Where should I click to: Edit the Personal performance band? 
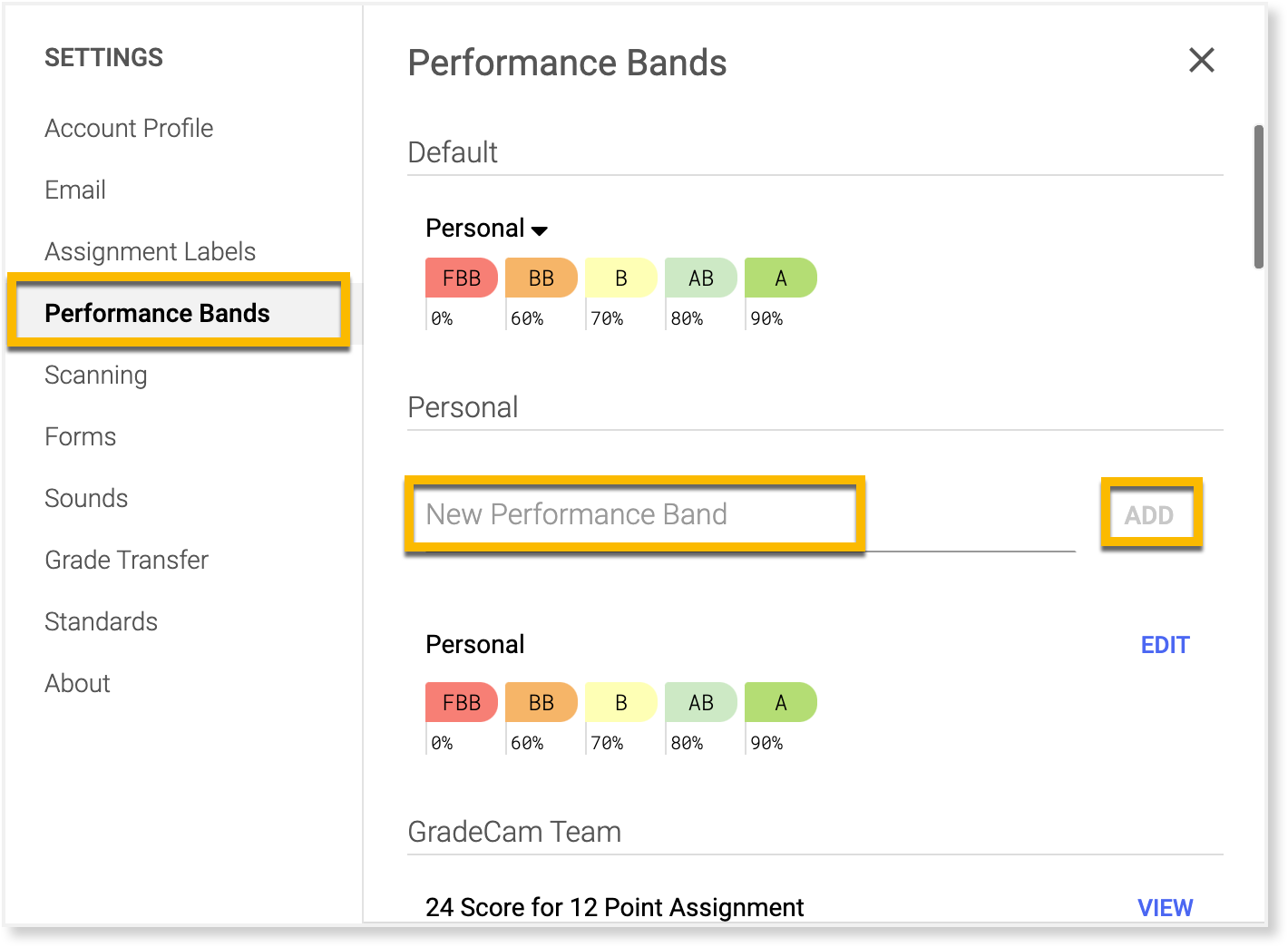(x=1165, y=645)
